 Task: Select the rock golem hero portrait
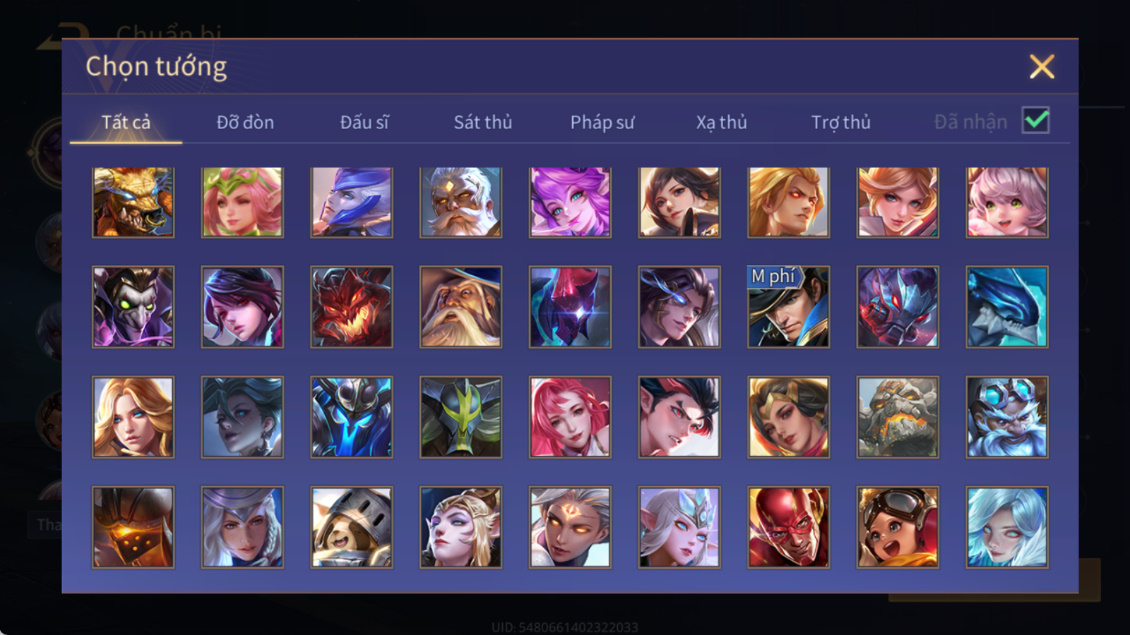click(x=898, y=417)
